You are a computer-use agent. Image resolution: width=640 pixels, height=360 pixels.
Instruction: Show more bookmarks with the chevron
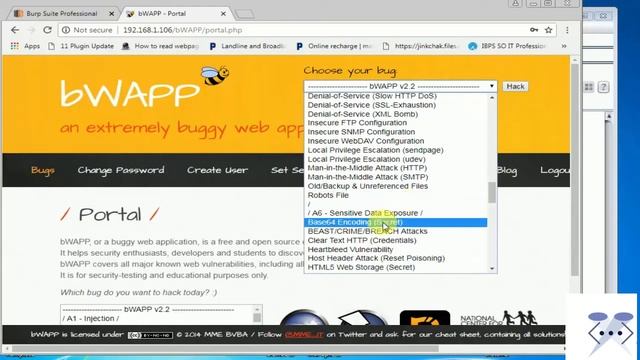coord(564,46)
